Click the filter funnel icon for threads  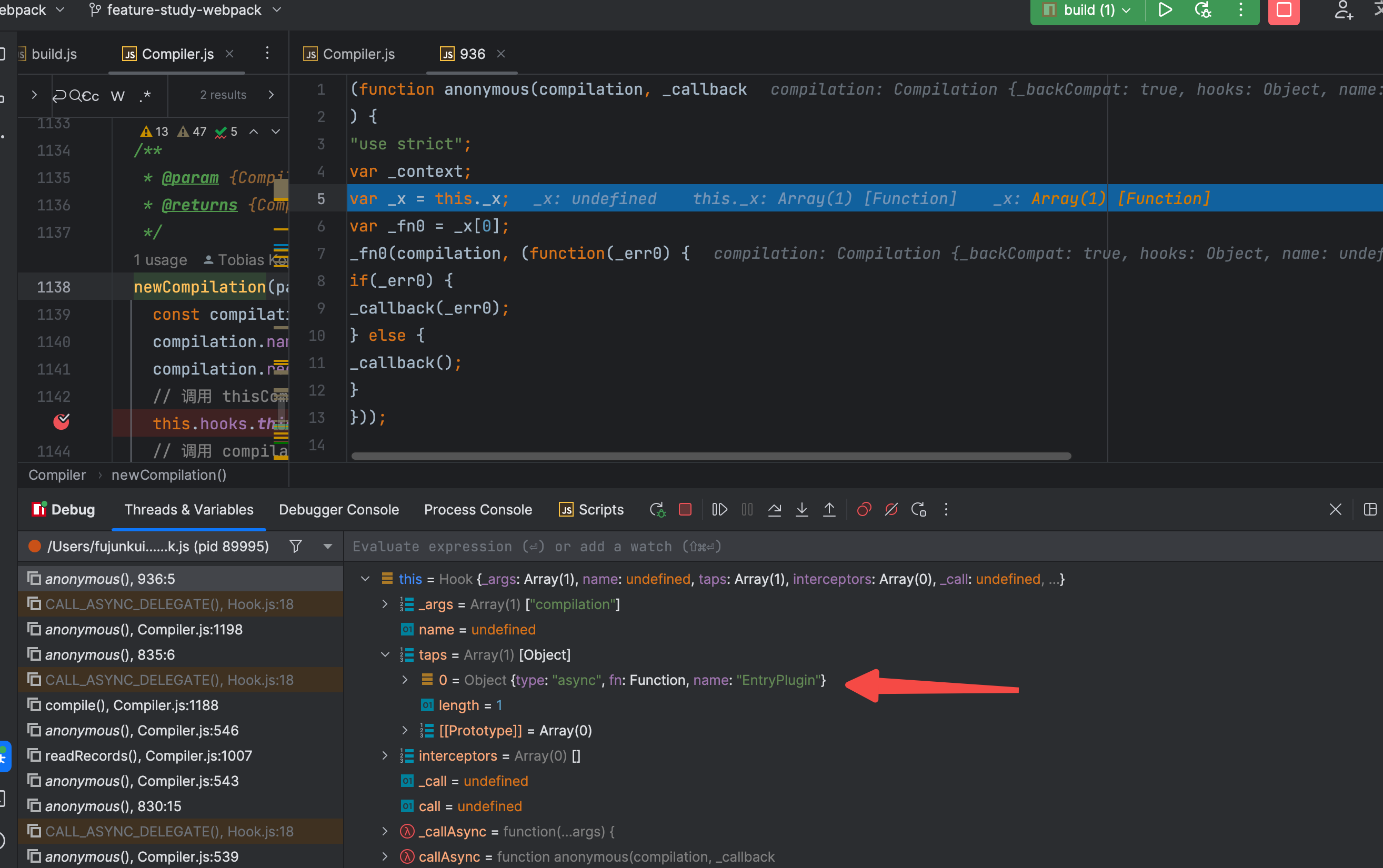pyautogui.click(x=296, y=546)
